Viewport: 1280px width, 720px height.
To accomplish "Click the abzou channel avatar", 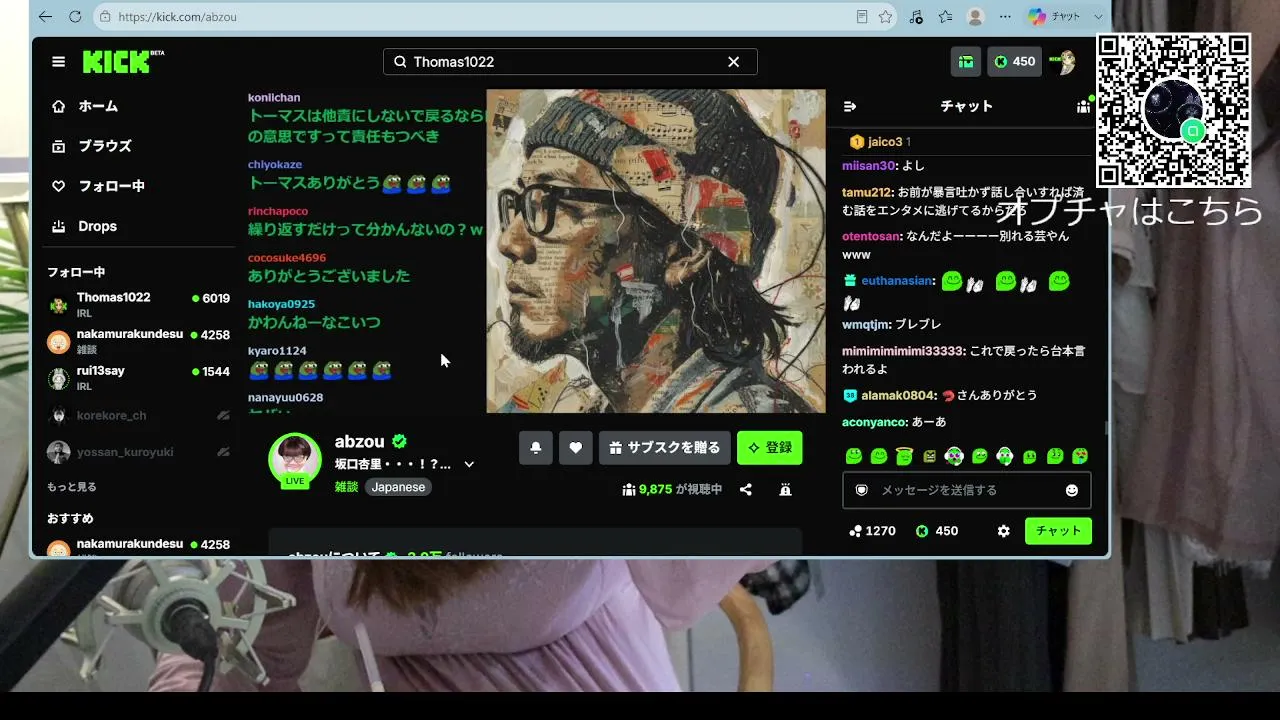I will click(x=294, y=460).
